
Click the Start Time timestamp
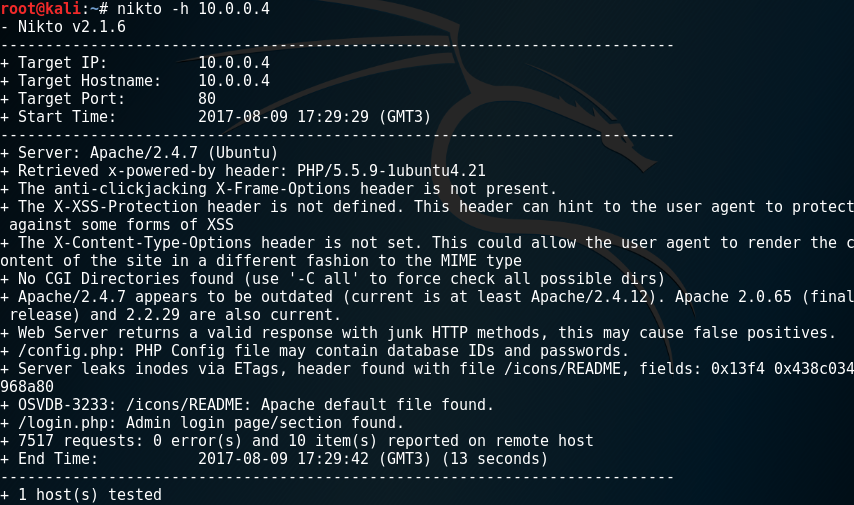click(314, 117)
